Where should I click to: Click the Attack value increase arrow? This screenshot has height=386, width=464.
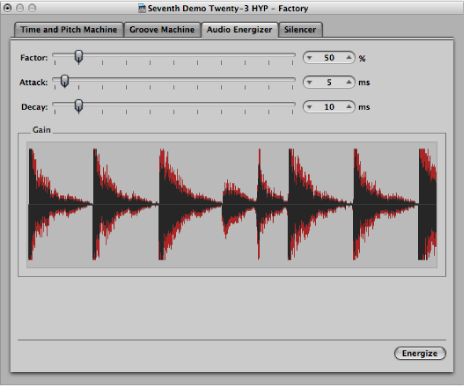[x=349, y=82]
